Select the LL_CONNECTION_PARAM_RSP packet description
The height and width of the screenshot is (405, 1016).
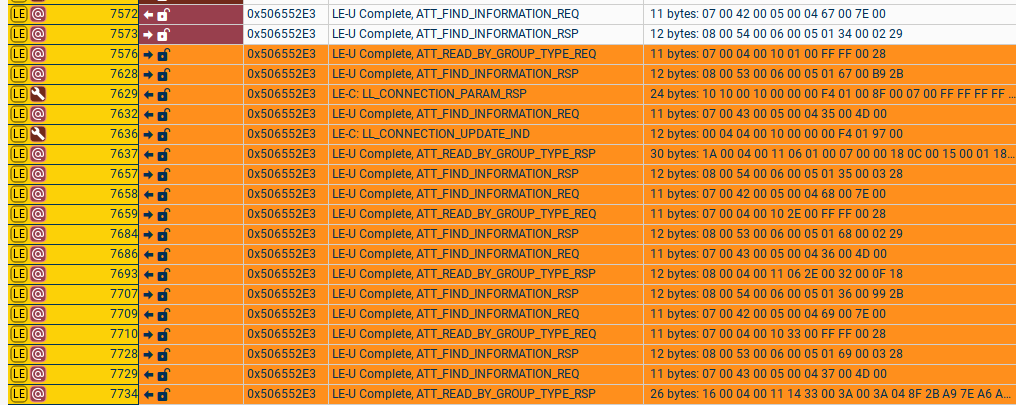coord(429,94)
